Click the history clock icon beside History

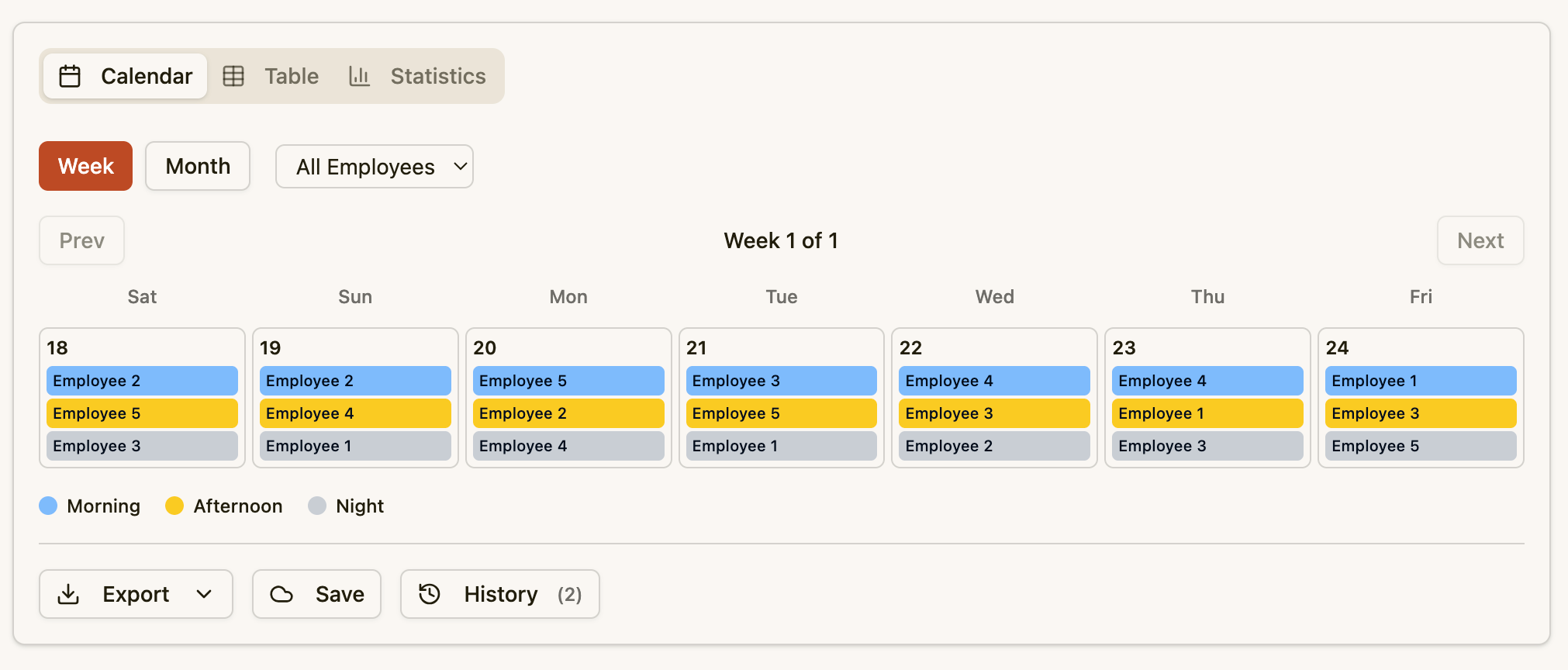pyautogui.click(x=428, y=594)
